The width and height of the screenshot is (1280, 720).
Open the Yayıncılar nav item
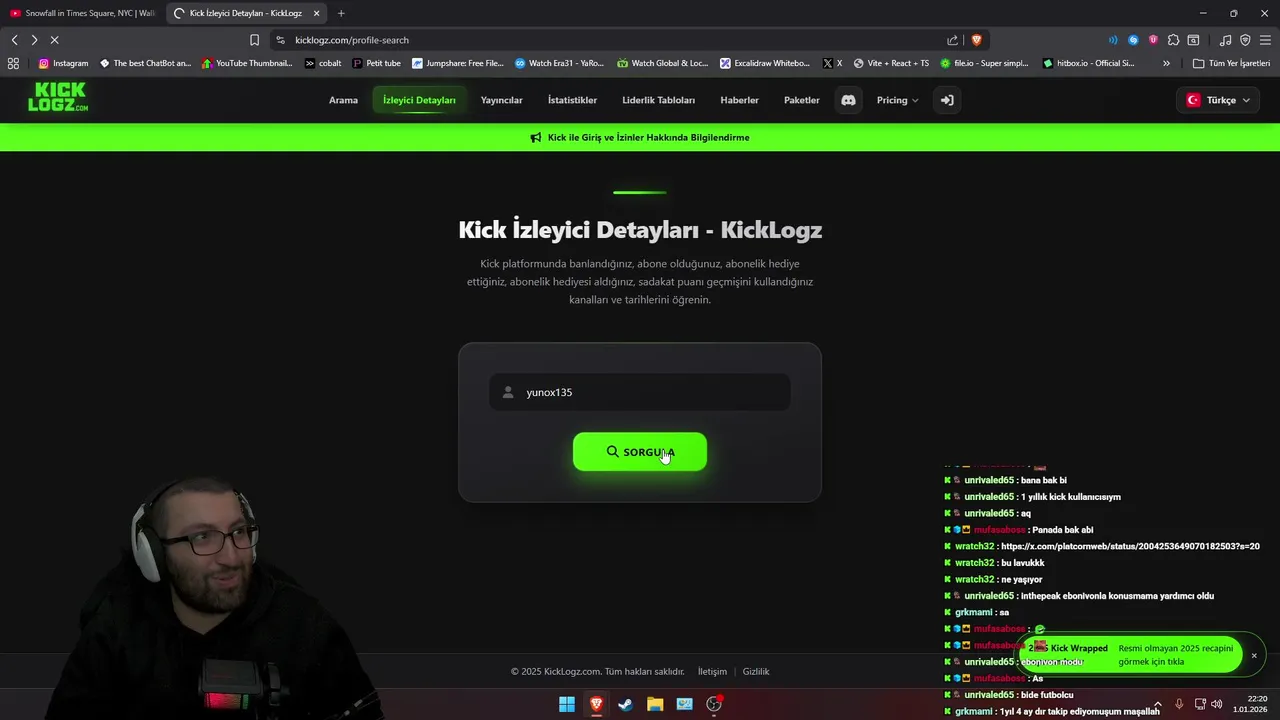click(501, 100)
